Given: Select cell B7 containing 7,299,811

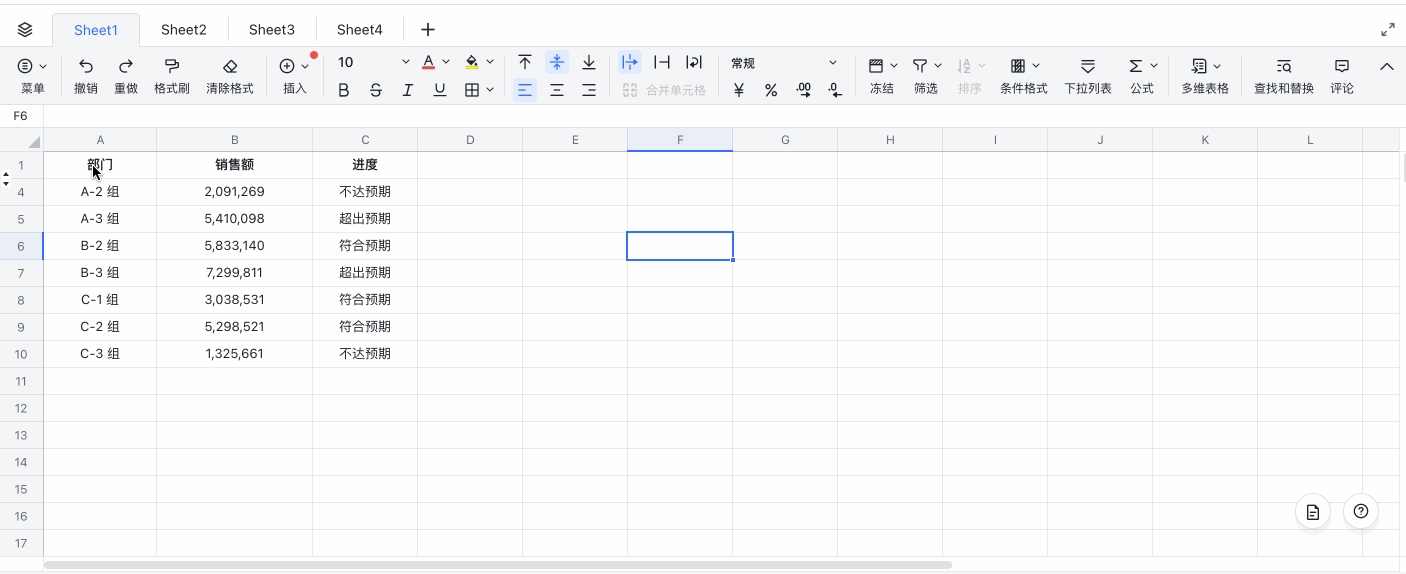Looking at the screenshot, I should (234, 273).
